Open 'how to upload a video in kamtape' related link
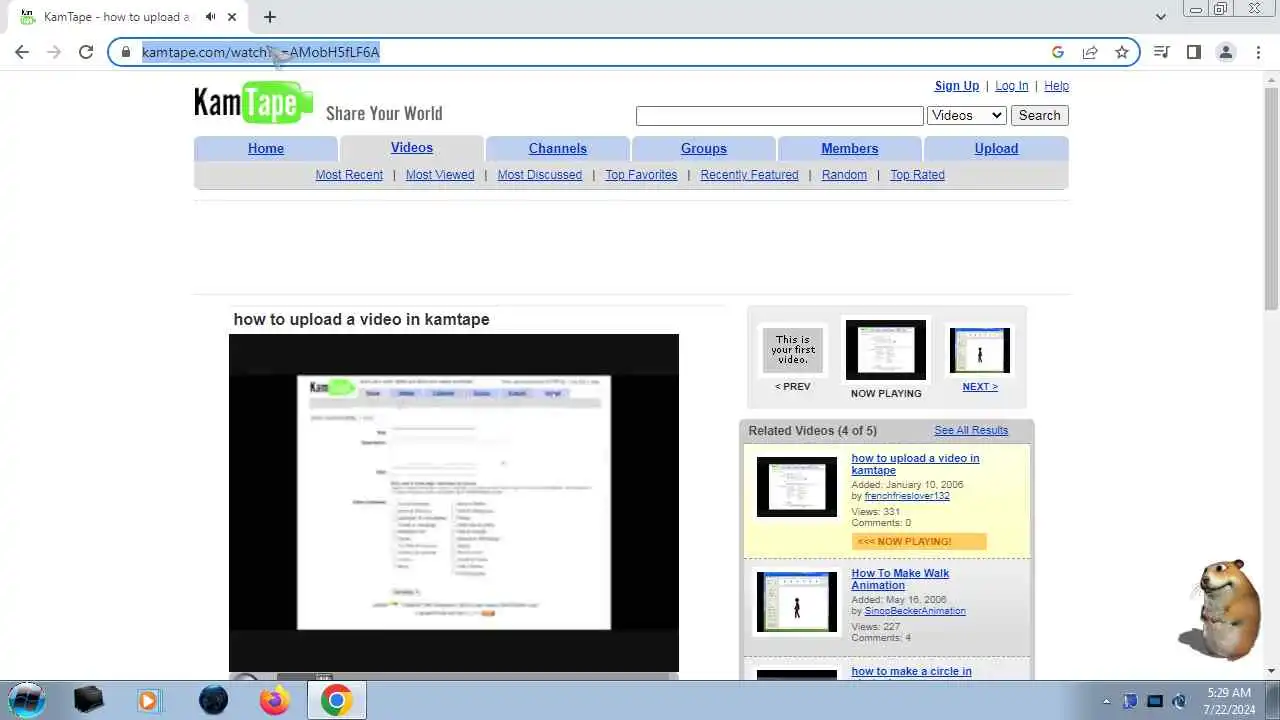The height and width of the screenshot is (720, 1280). click(x=915, y=464)
